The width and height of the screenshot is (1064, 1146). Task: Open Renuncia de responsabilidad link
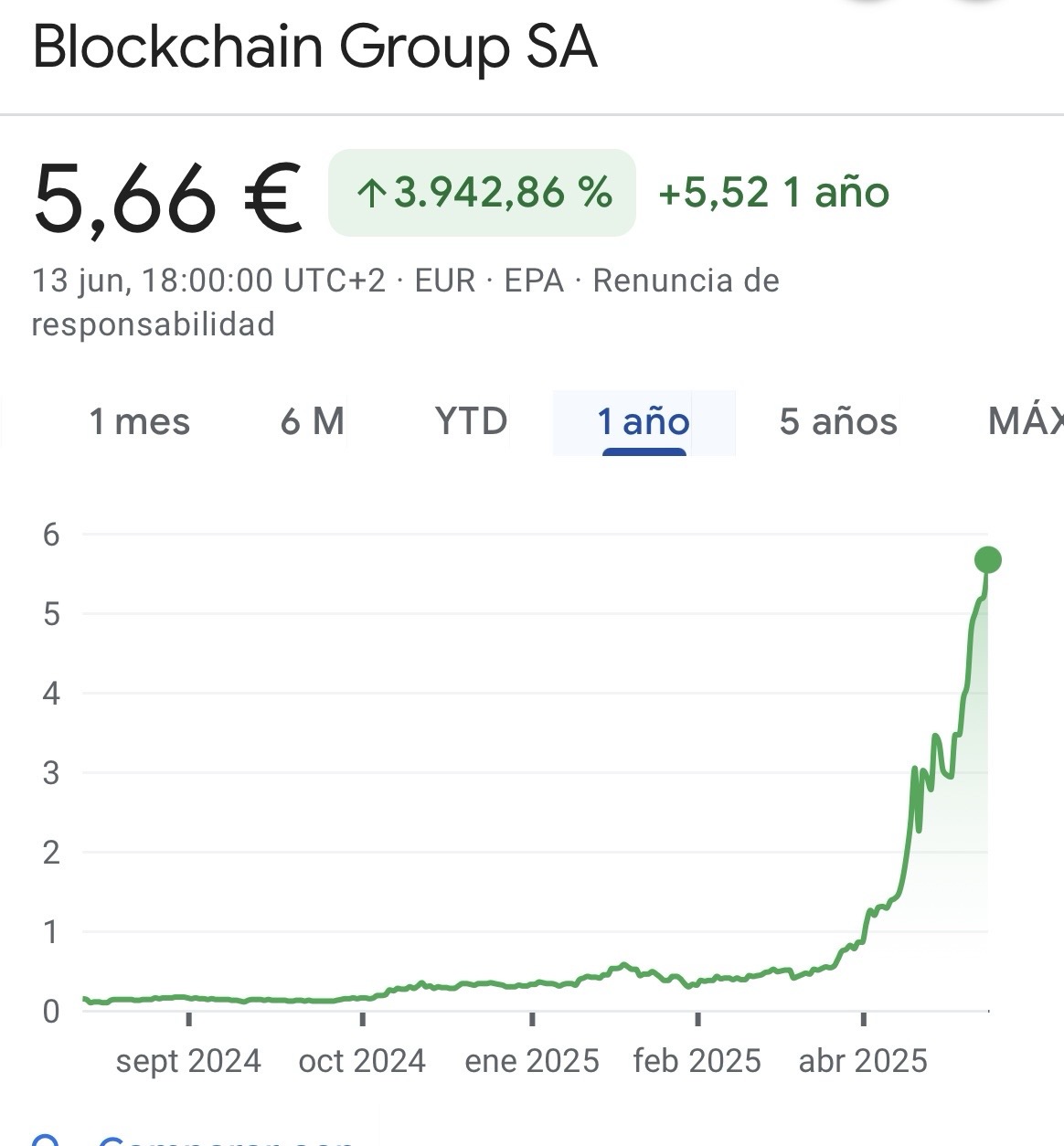point(405,302)
